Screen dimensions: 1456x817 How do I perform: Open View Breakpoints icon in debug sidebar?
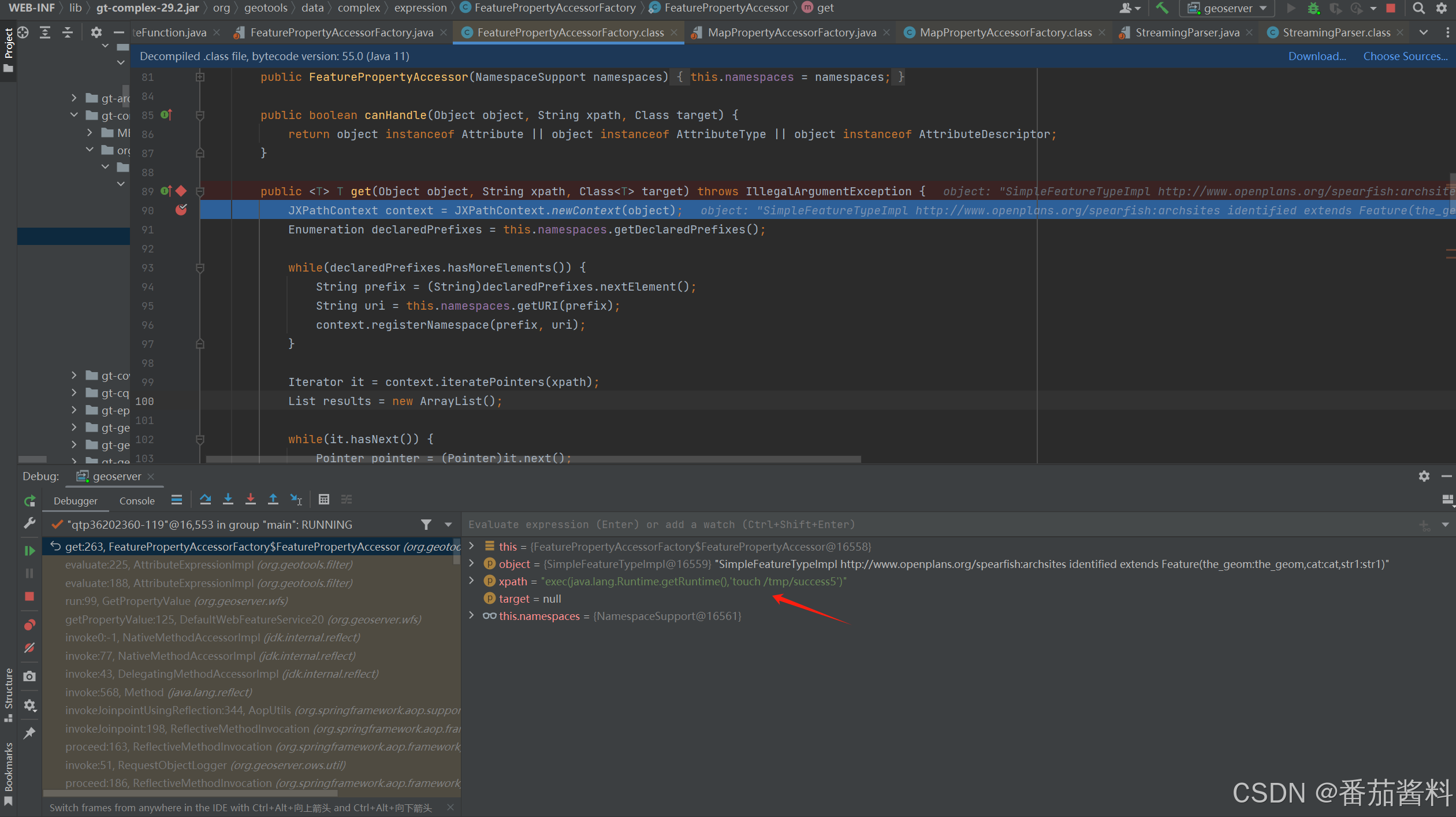coord(29,625)
